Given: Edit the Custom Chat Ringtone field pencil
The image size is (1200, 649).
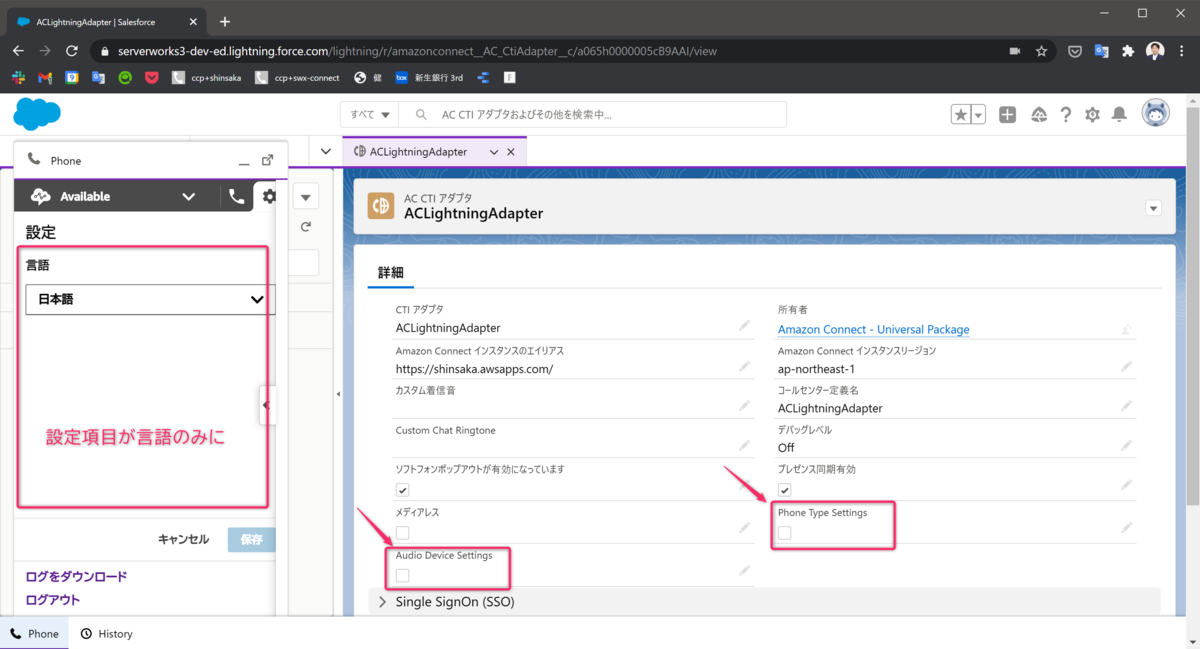Looking at the screenshot, I should tap(744, 445).
